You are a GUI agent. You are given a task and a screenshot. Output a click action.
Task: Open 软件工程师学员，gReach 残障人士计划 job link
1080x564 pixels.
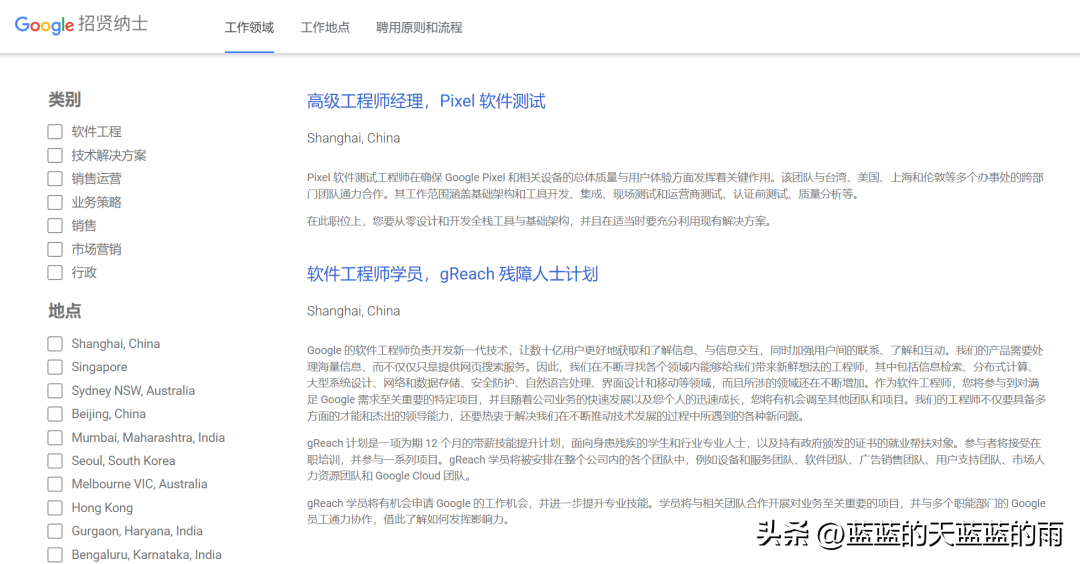pyautogui.click(x=452, y=274)
